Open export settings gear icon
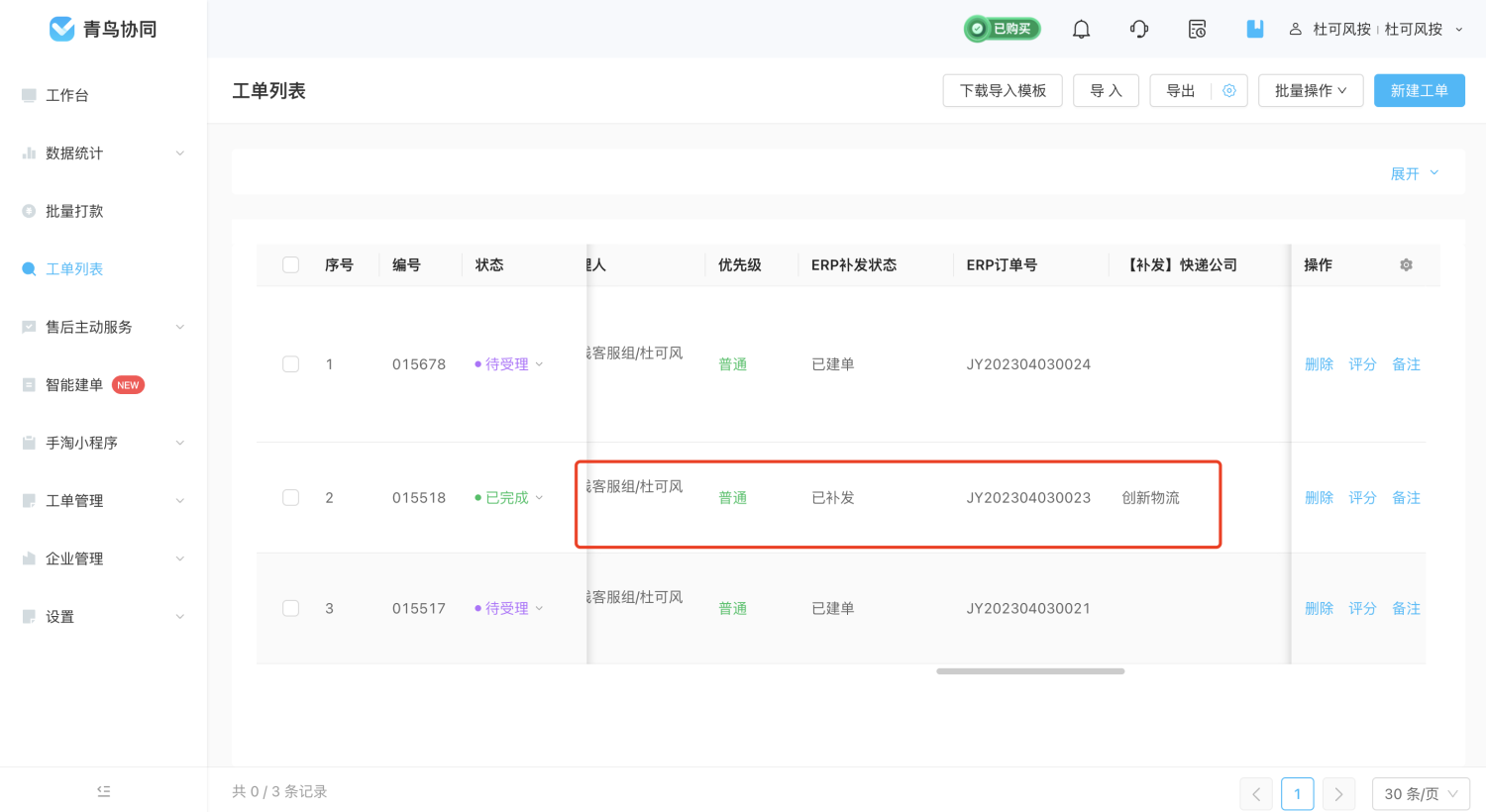This screenshot has width=1486, height=812. point(1229,90)
